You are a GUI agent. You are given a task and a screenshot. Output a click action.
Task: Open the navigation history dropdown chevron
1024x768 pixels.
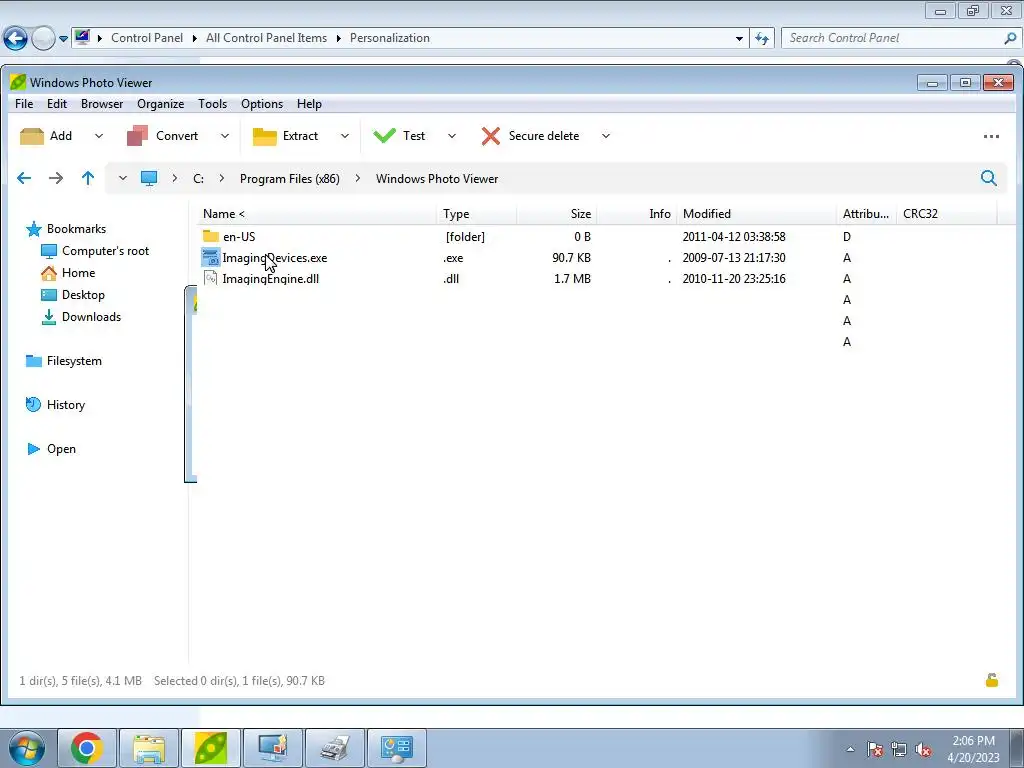[122, 178]
